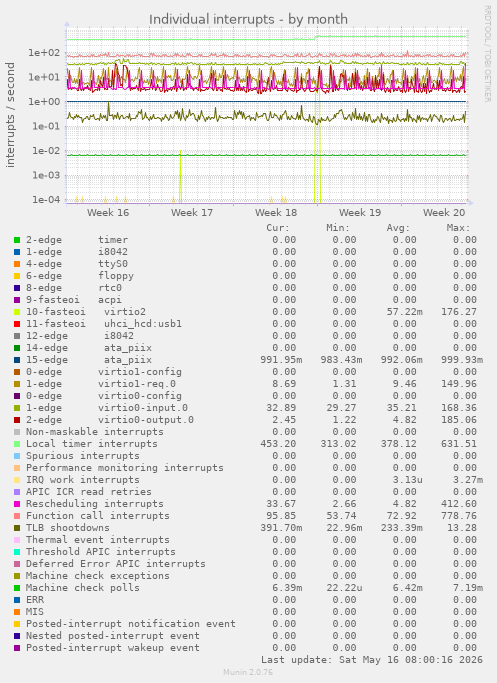Click the RRDTOOL / TOBI OETIKER watermark

point(487,54)
